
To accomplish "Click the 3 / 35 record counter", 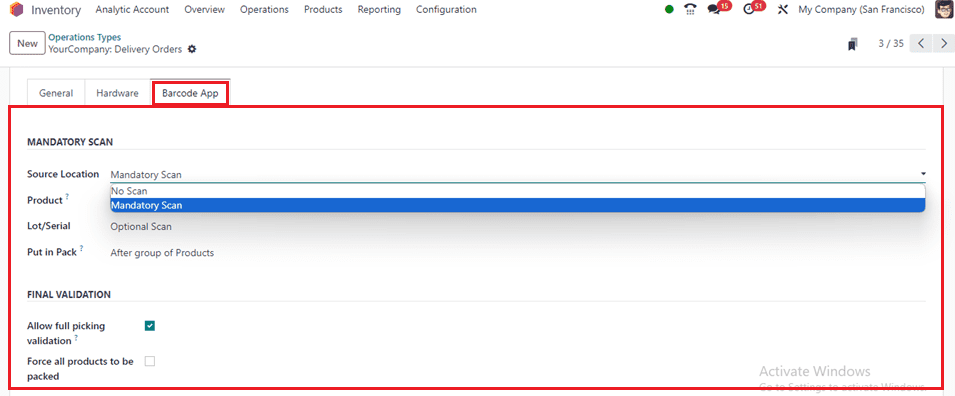I will pos(891,44).
